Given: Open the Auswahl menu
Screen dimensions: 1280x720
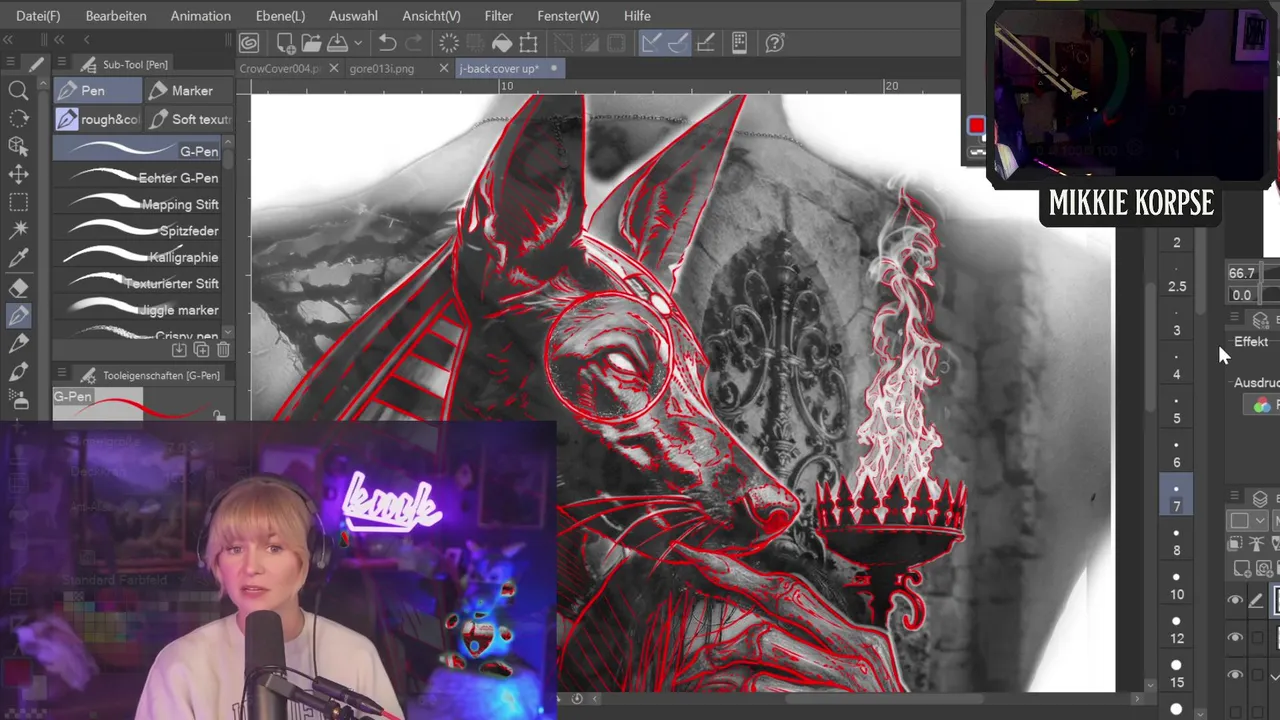Looking at the screenshot, I should [353, 16].
